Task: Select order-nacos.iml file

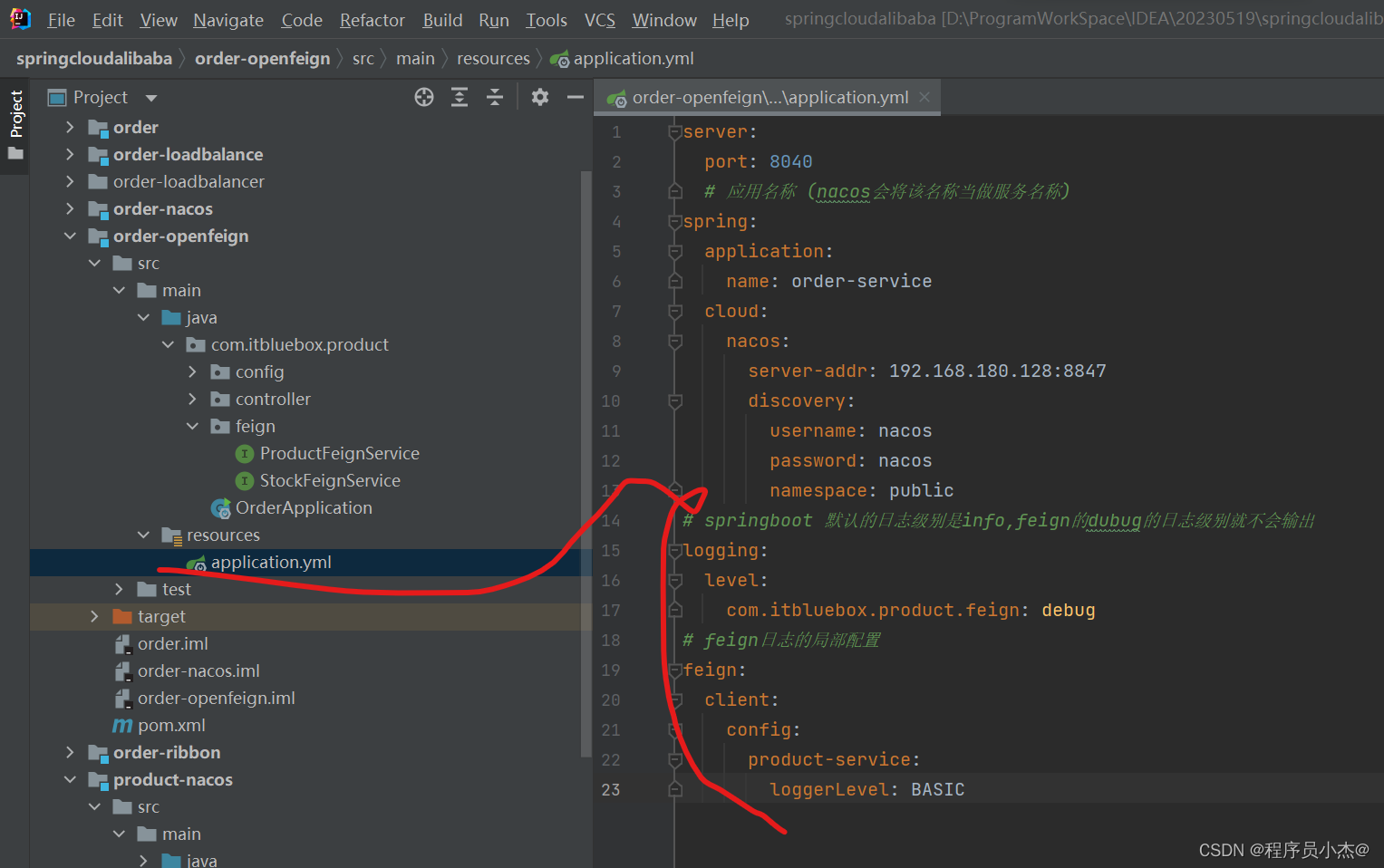Action: pyautogui.click(x=198, y=670)
